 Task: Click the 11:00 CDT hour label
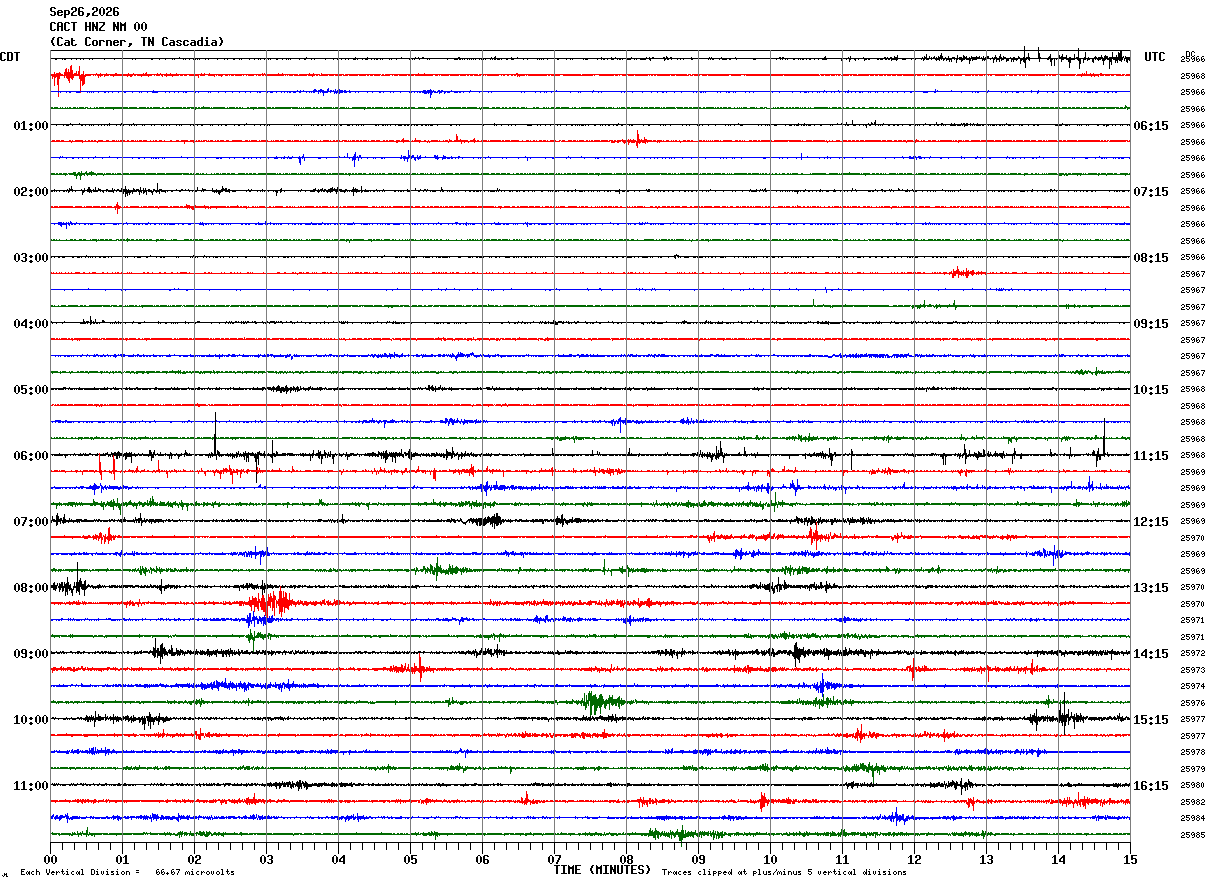pyautogui.click(x=30, y=786)
